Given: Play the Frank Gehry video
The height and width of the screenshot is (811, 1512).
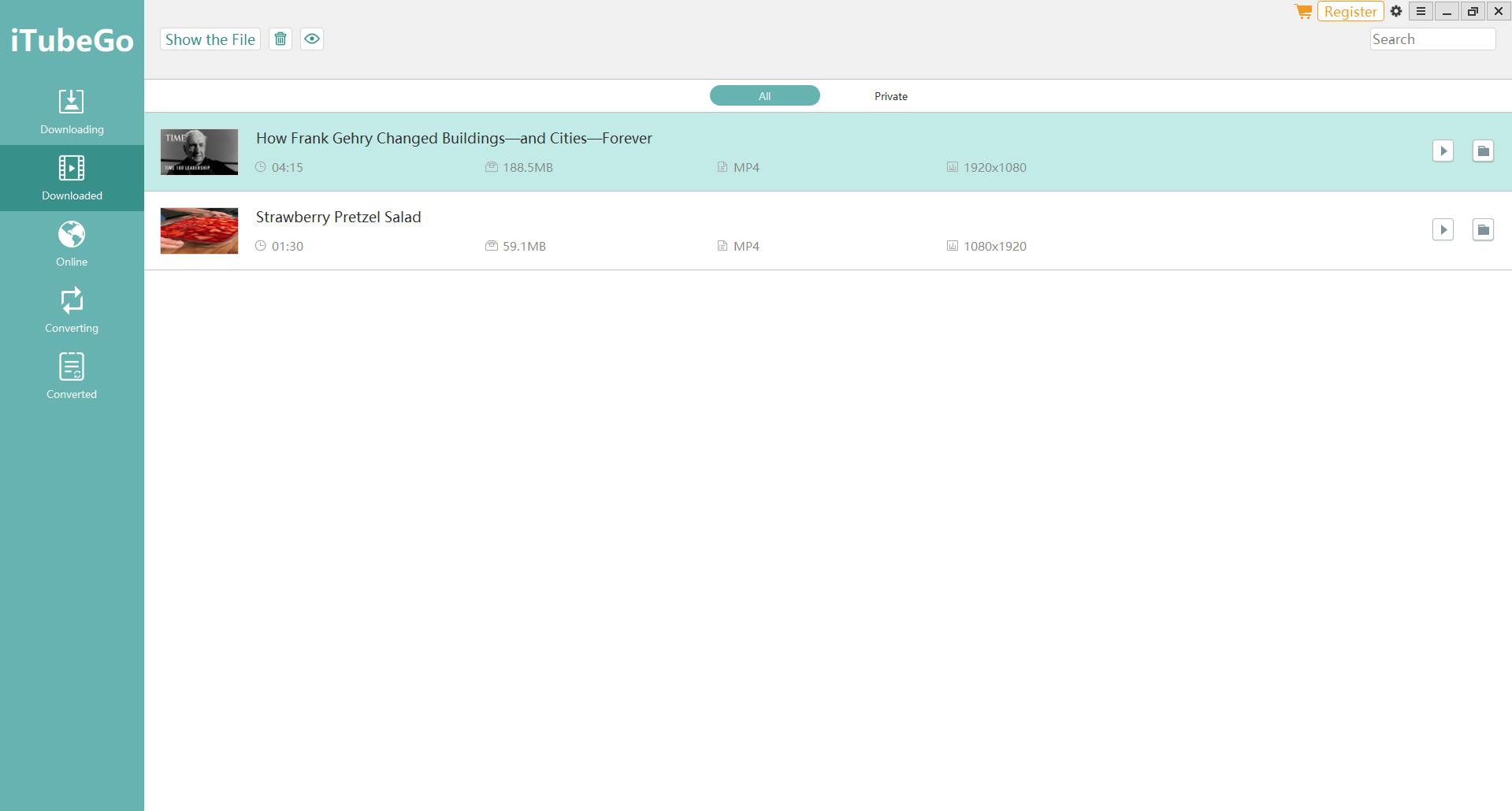Looking at the screenshot, I should point(1443,151).
